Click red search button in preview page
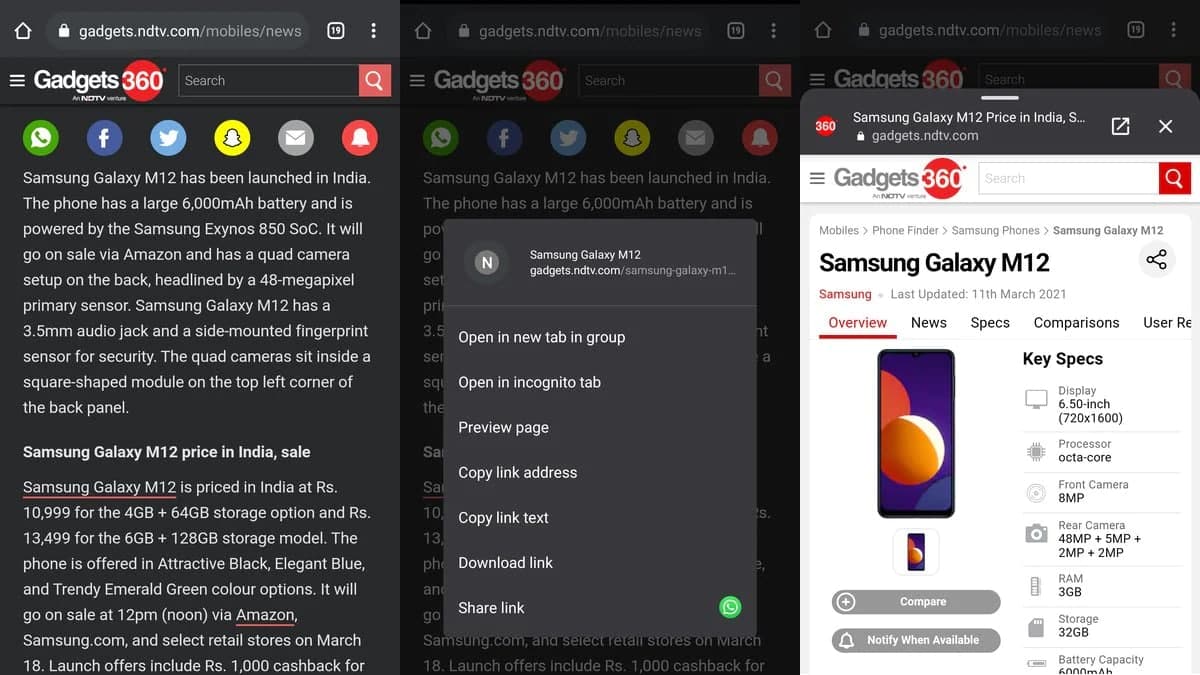 pyautogui.click(x=1174, y=178)
